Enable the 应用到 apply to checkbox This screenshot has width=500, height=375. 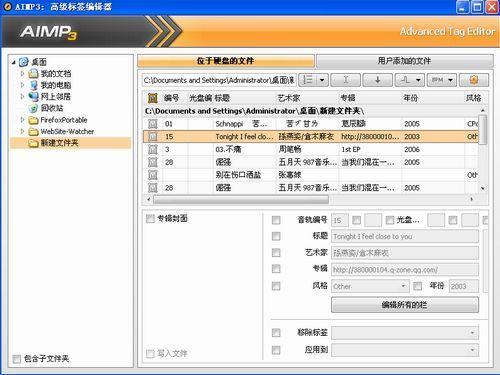pyautogui.click(x=276, y=350)
